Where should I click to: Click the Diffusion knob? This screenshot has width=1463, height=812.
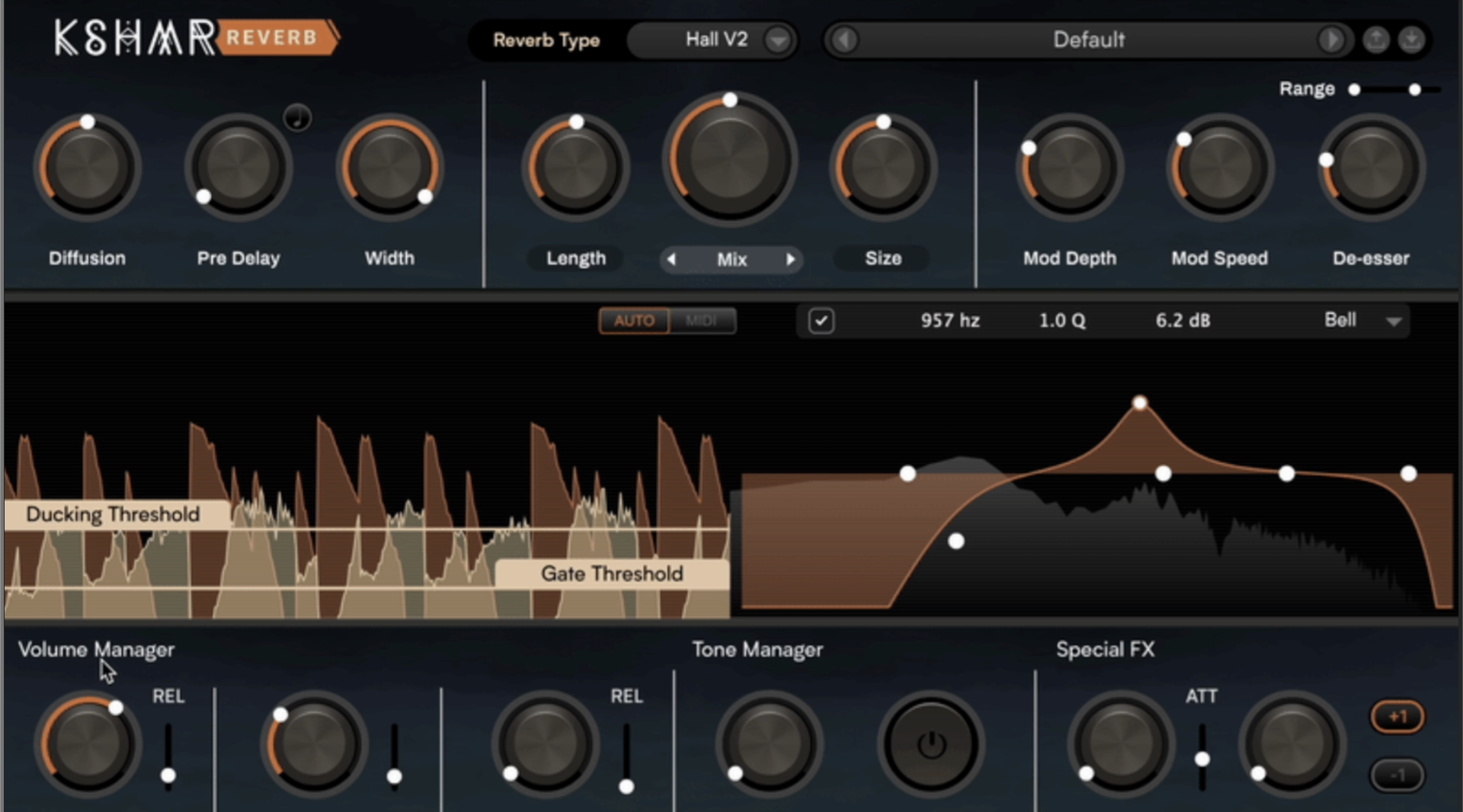[87, 168]
